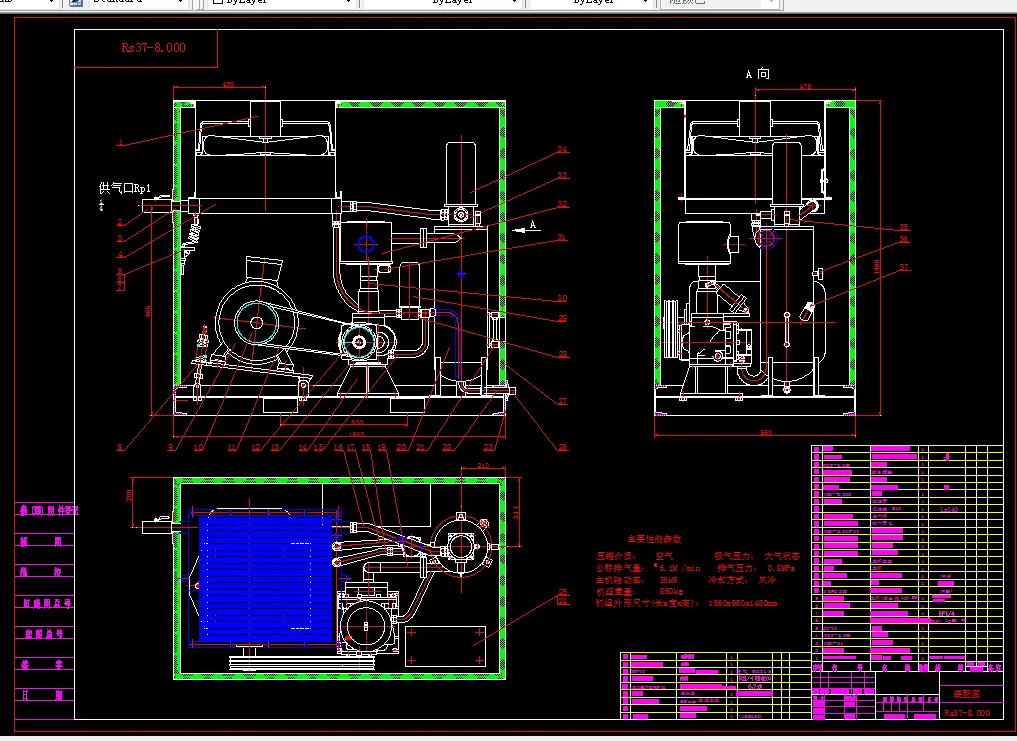Select part balloon number 34
The height and width of the screenshot is (741, 1017).
[x=562, y=149]
